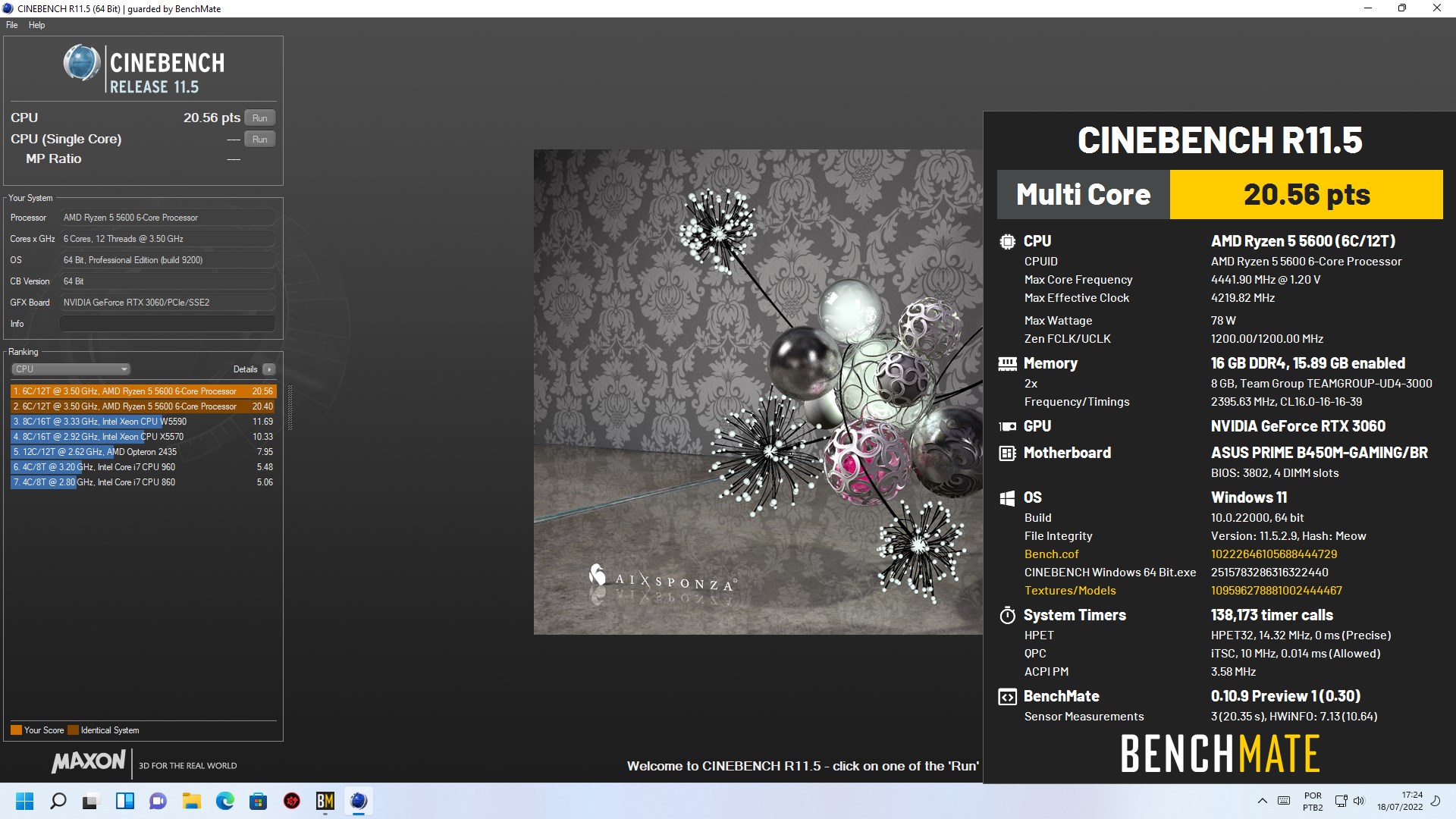This screenshot has height=819, width=1456.
Task: Click the Cinebench globe logo icon
Action: pyautogui.click(x=82, y=63)
